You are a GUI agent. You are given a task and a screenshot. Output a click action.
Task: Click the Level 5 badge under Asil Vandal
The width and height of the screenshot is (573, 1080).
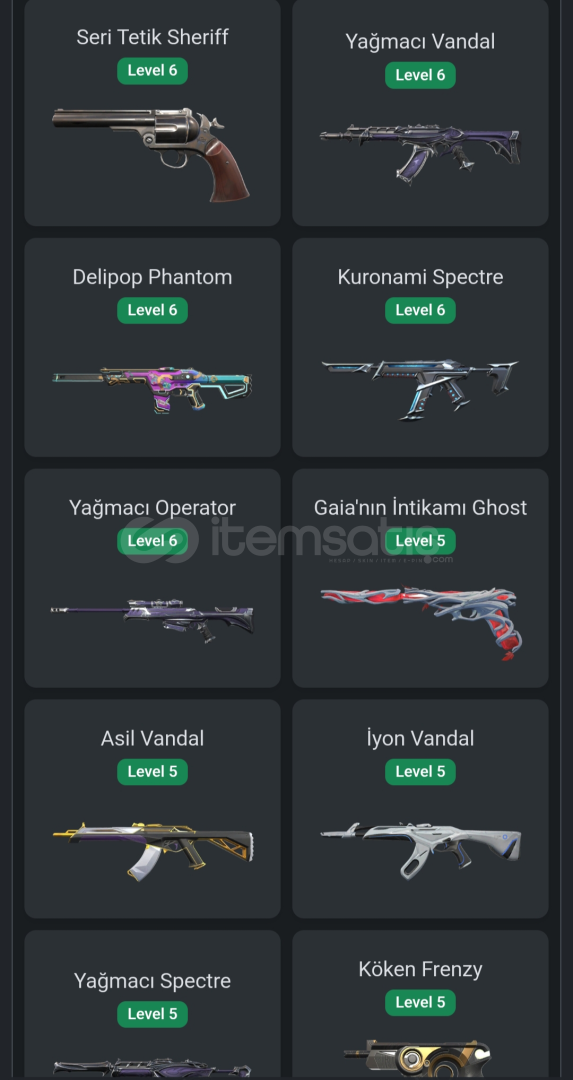(x=152, y=771)
